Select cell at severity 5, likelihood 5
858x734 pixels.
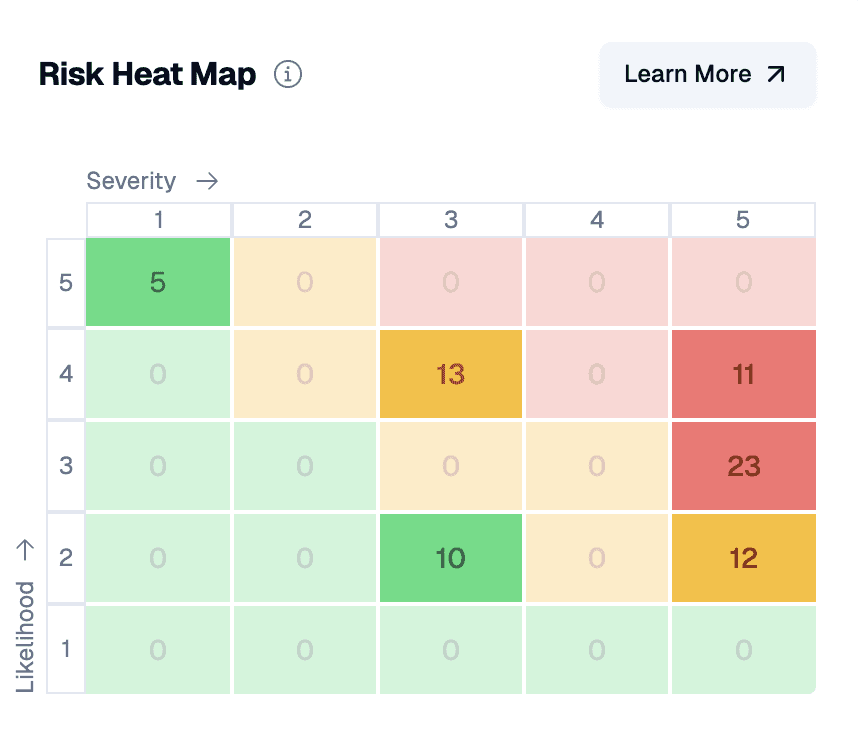744,282
